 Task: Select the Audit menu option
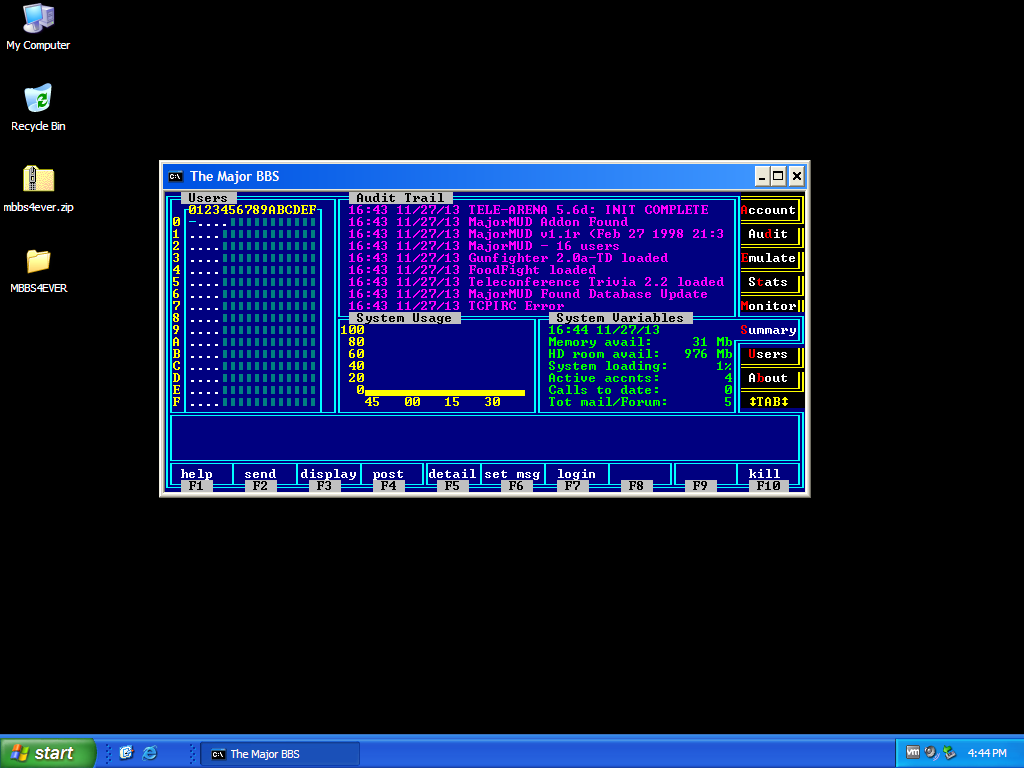click(x=769, y=234)
